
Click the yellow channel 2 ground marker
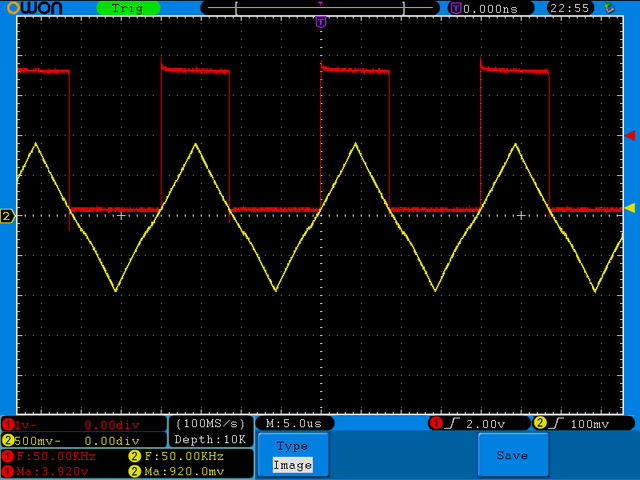point(7,216)
